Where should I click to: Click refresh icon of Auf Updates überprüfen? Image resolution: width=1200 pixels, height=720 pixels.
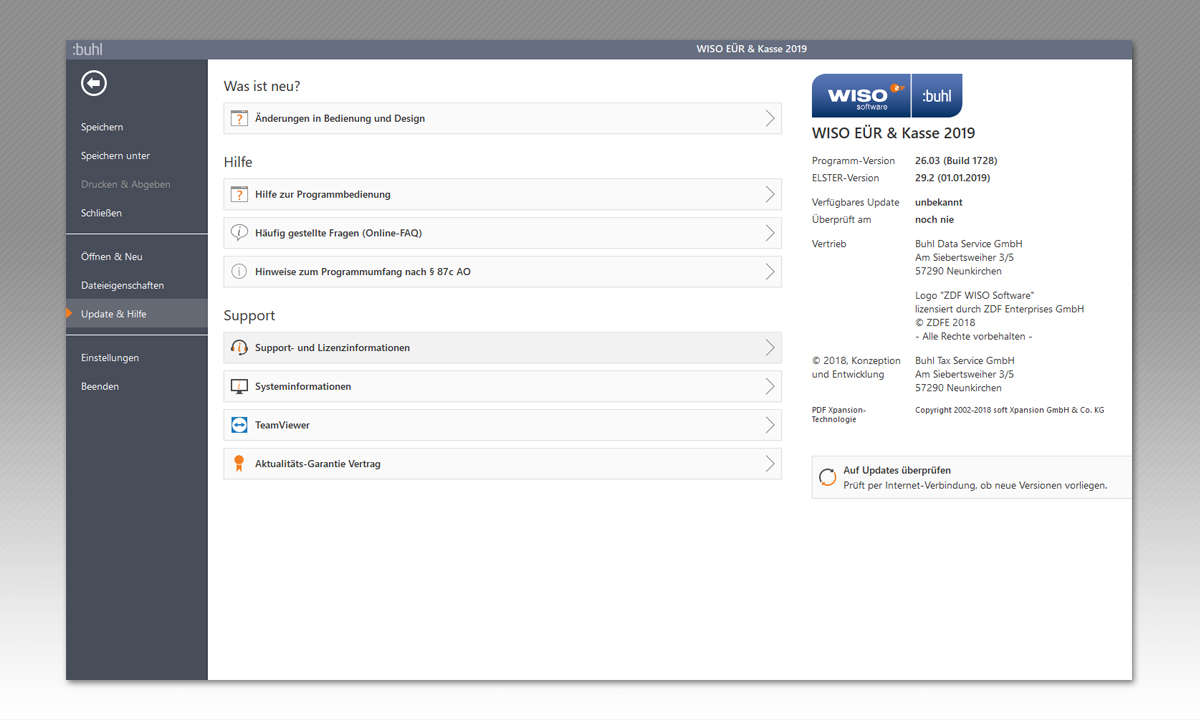[827, 477]
